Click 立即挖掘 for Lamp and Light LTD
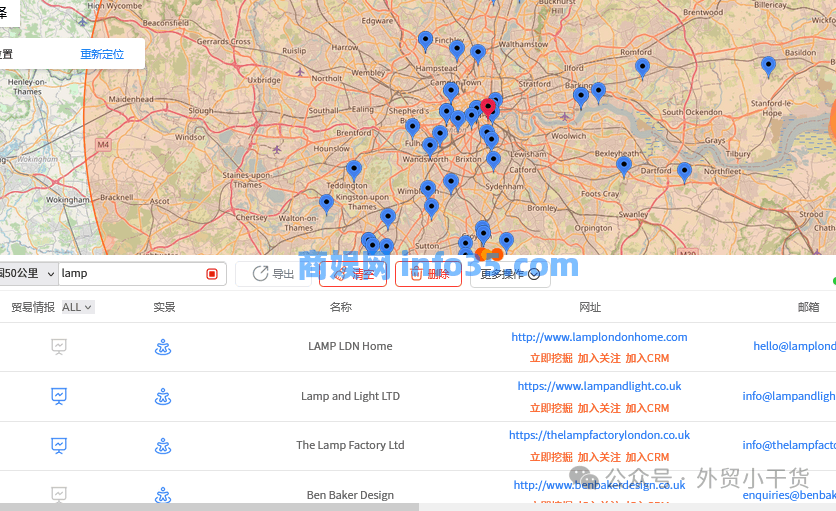 pyautogui.click(x=551, y=409)
